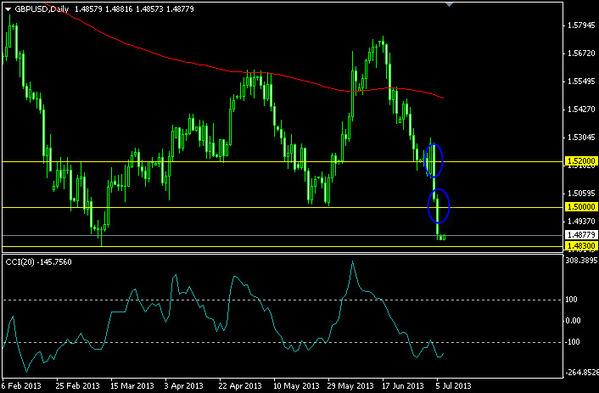Click the 1.53045 price scale value
This screenshot has width=599, height=393.
581,137
